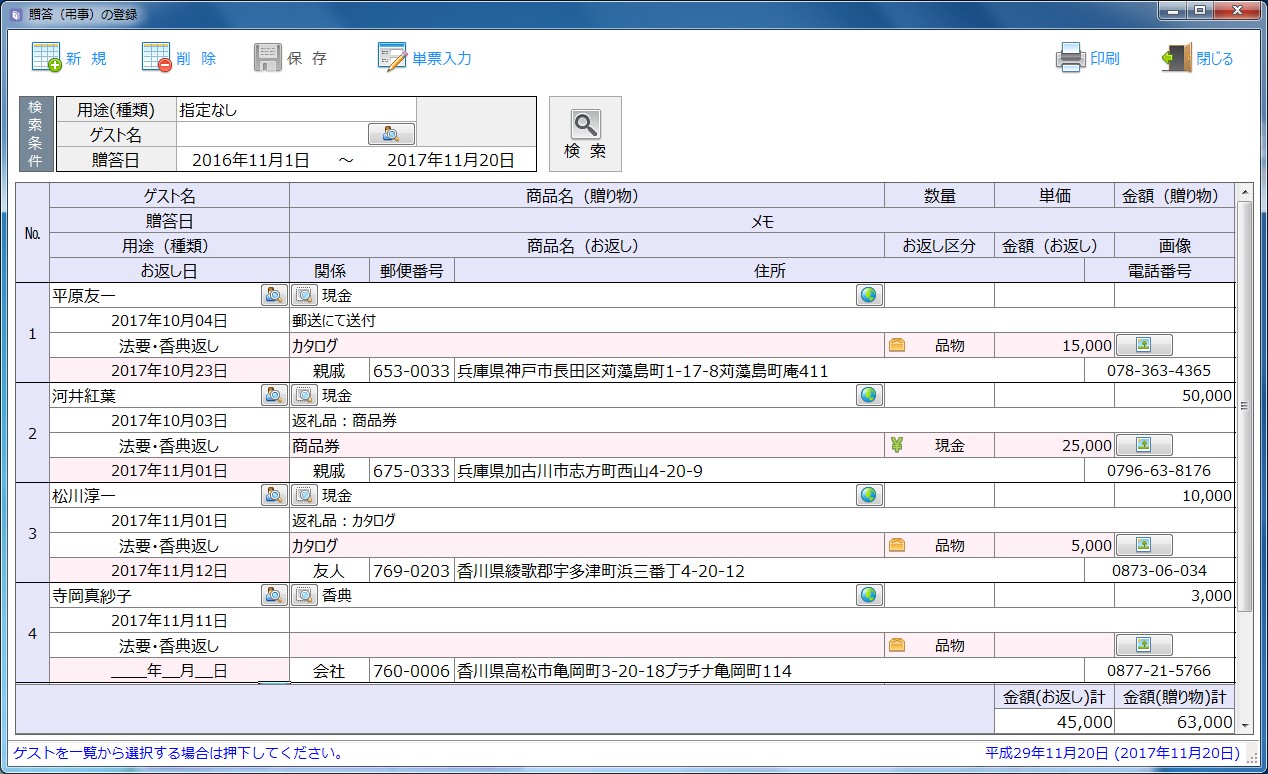Click scrollbar down arrow at list bottom
The width and height of the screenshot is (1268, 774).
(1245, 724)
